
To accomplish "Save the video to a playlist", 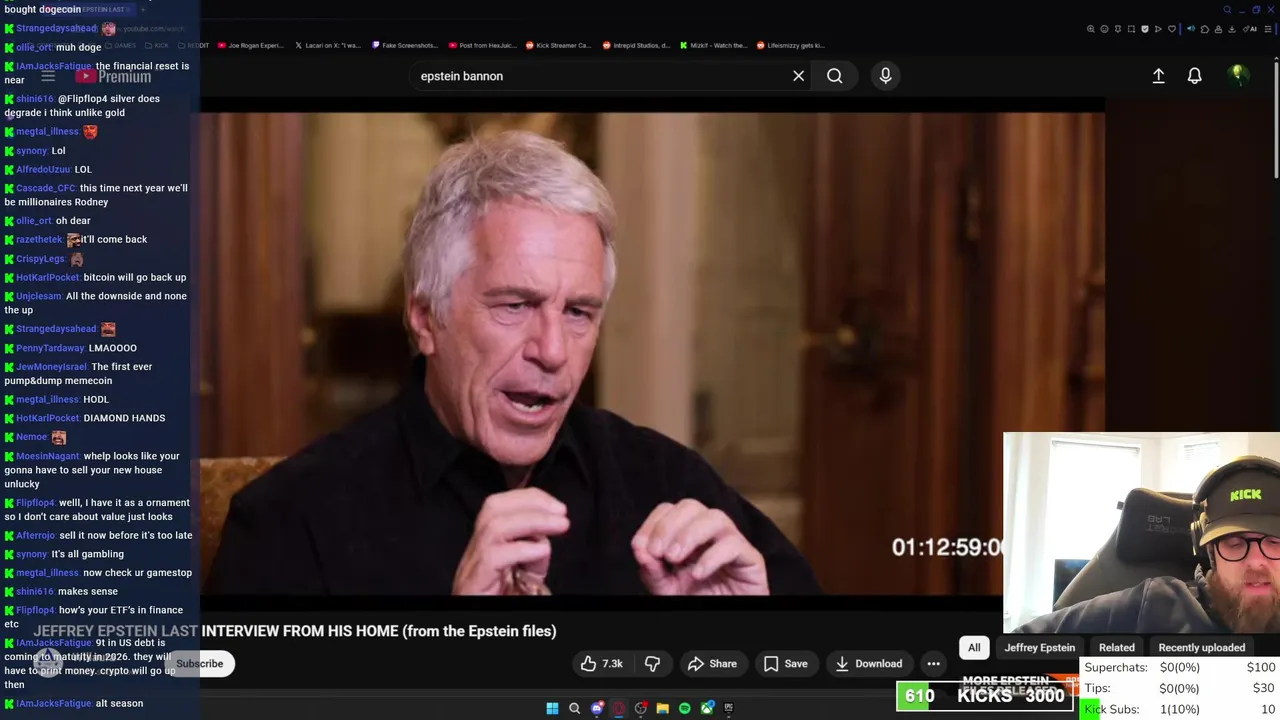I will coord(785,664).
